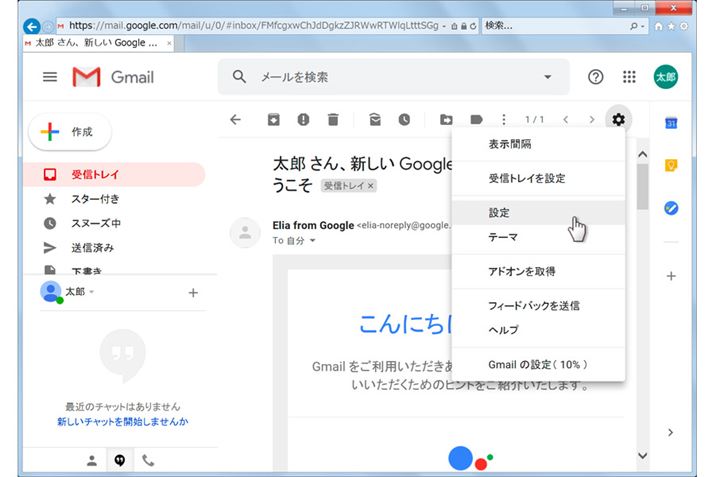The image size is (715, 477).
Task: Open the phone calls tab icon
Action: pos(148,461)
